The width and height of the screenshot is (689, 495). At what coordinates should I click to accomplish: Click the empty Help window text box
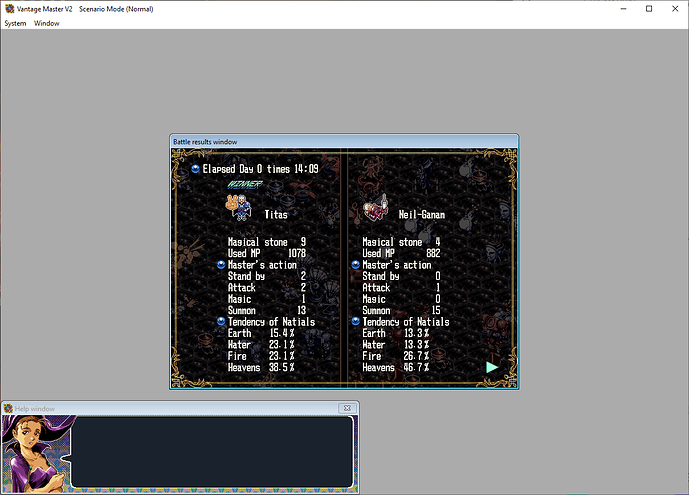click(212, 452)
